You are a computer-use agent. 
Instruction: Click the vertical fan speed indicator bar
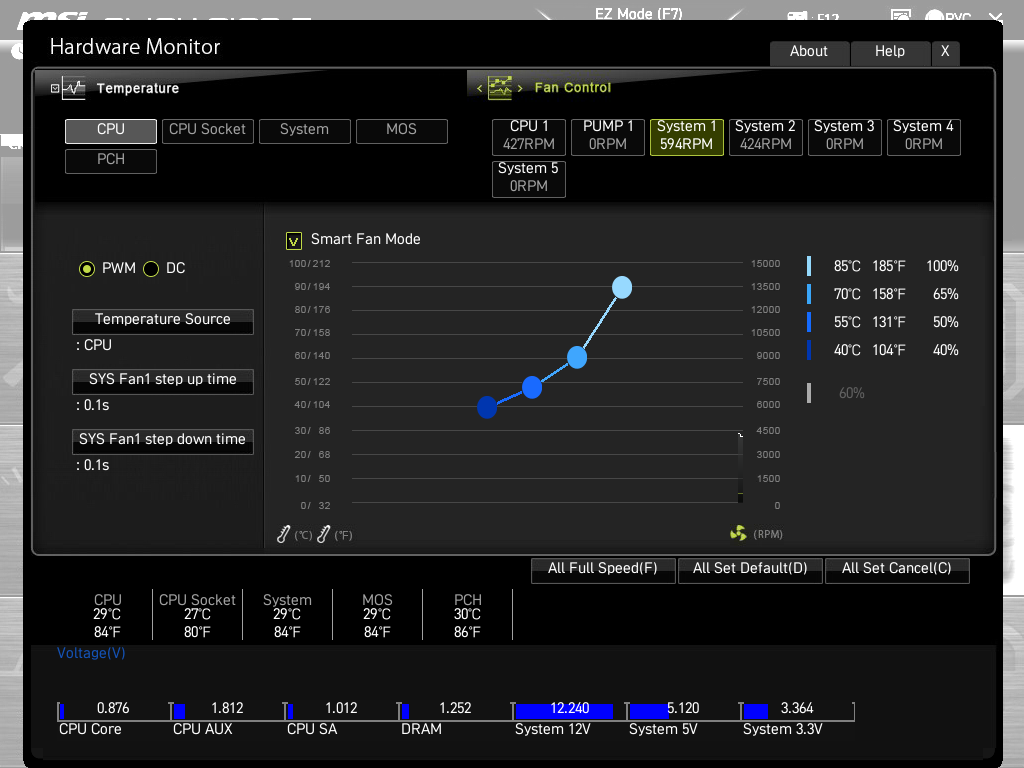[x=741, y=468]
